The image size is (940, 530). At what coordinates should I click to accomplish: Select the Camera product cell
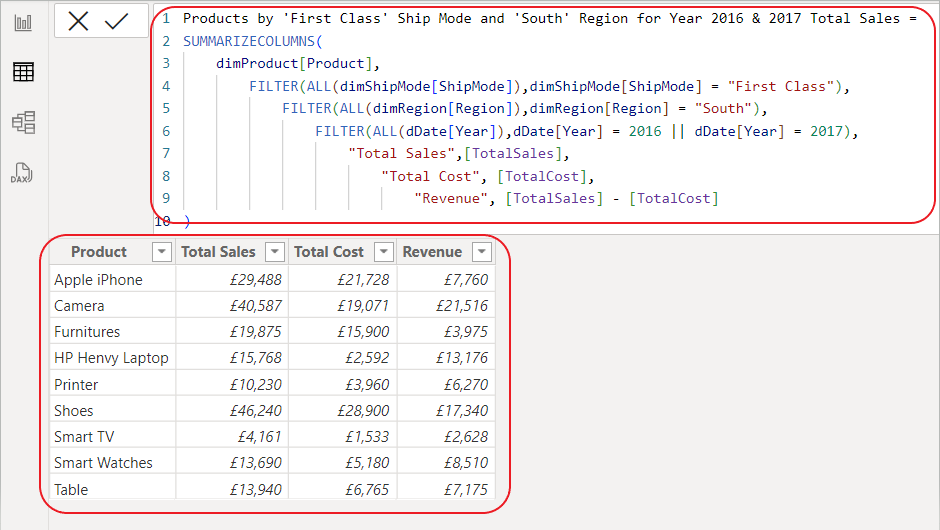[x=113, y=306]
